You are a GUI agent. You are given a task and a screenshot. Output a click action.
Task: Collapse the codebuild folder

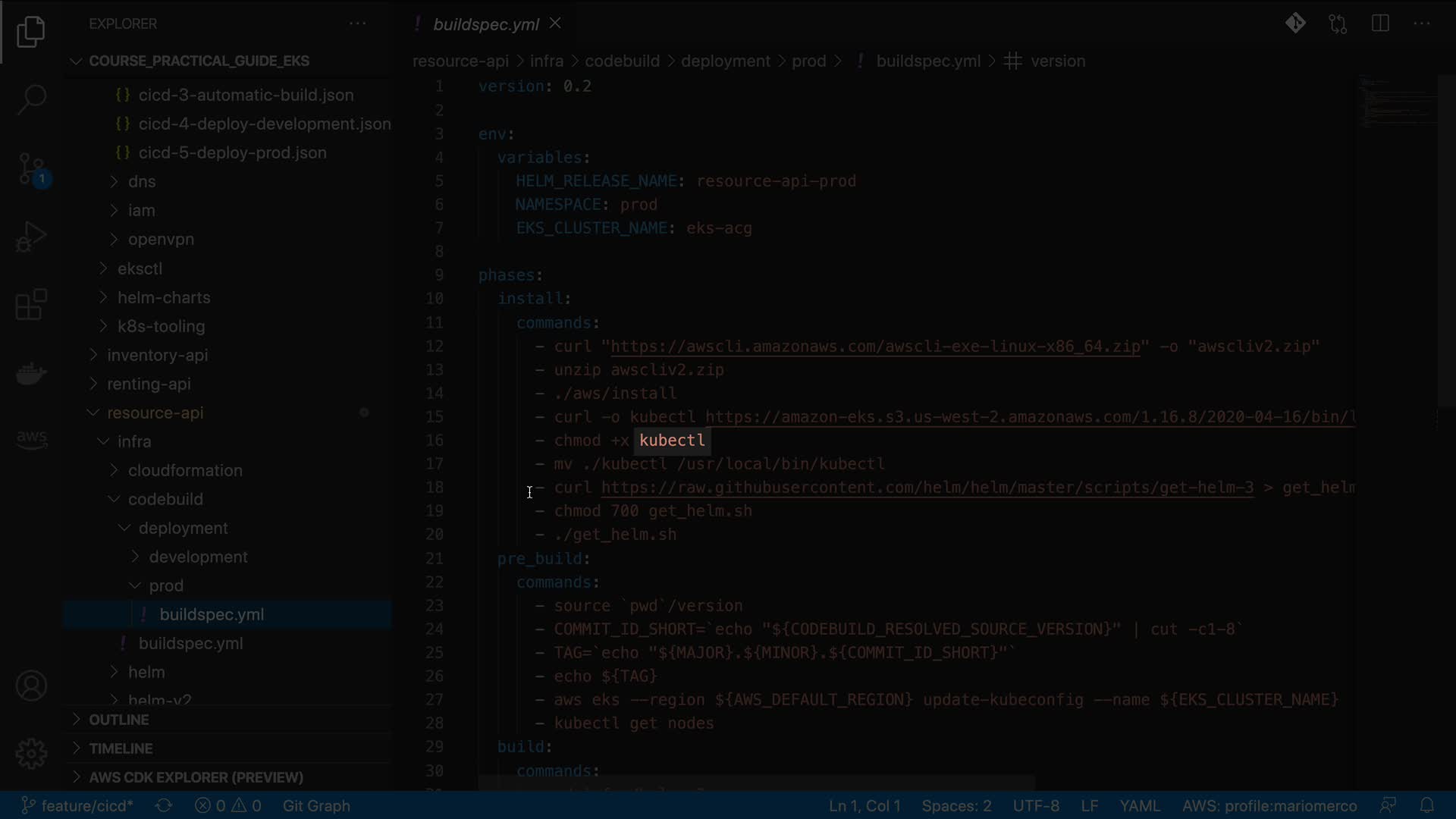(165, 499)
